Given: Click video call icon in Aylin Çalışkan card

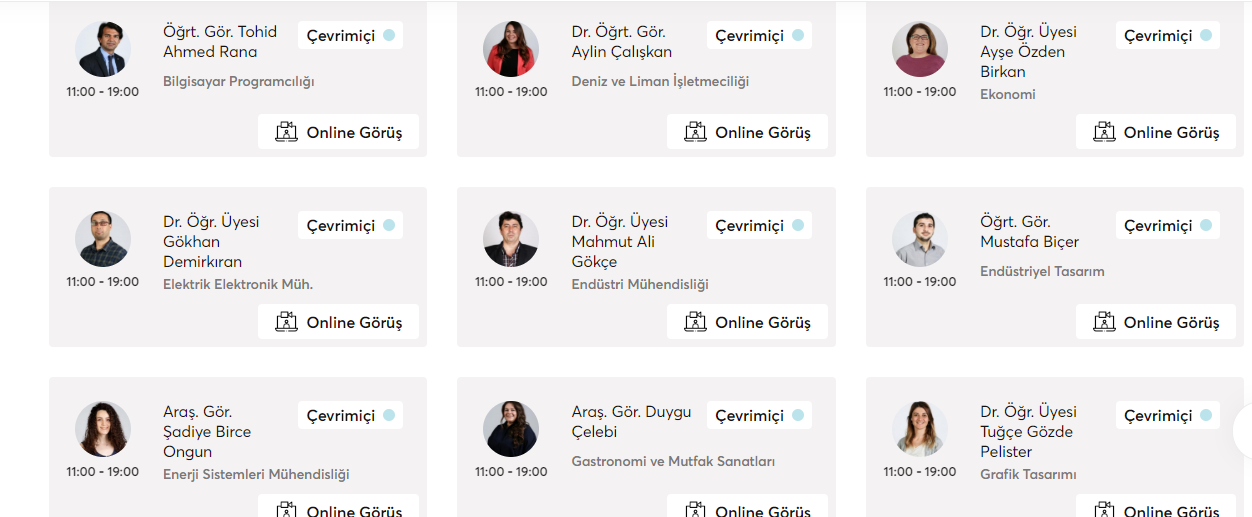Looking at the screenshot, I should pyautogui.click(x=695, y=132).
